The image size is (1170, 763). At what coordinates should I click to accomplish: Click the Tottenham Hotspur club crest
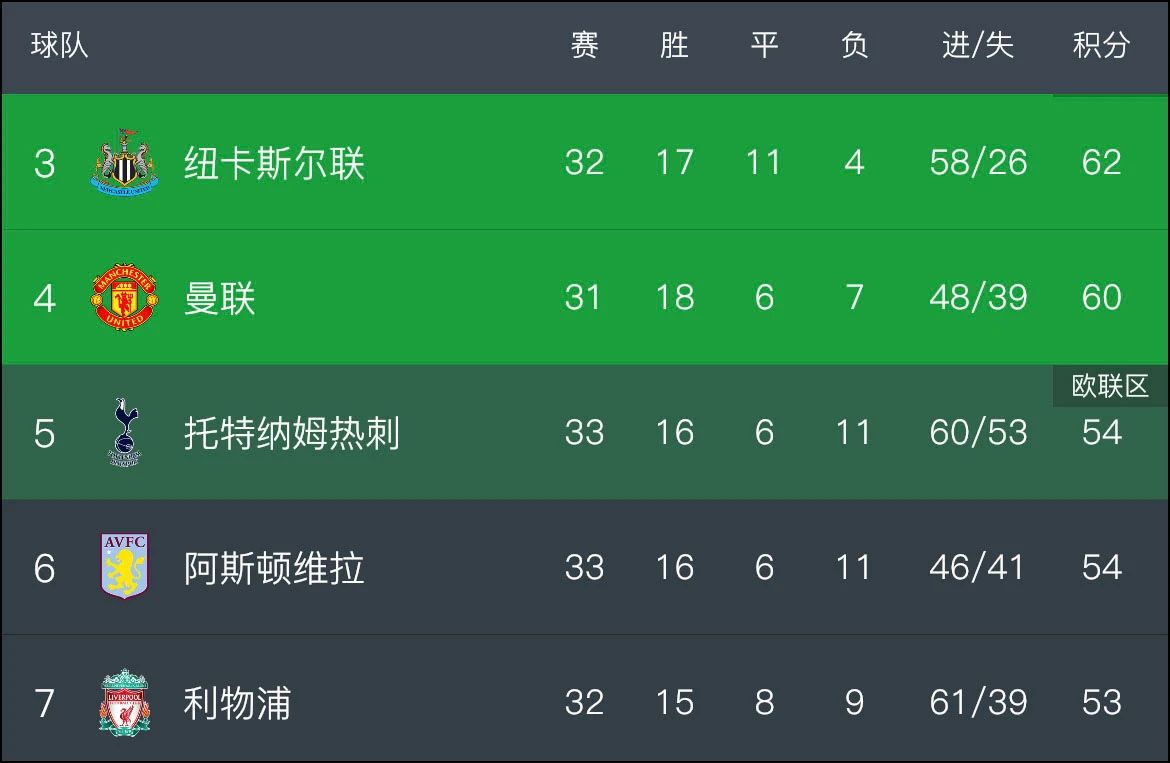coord(125,432)
